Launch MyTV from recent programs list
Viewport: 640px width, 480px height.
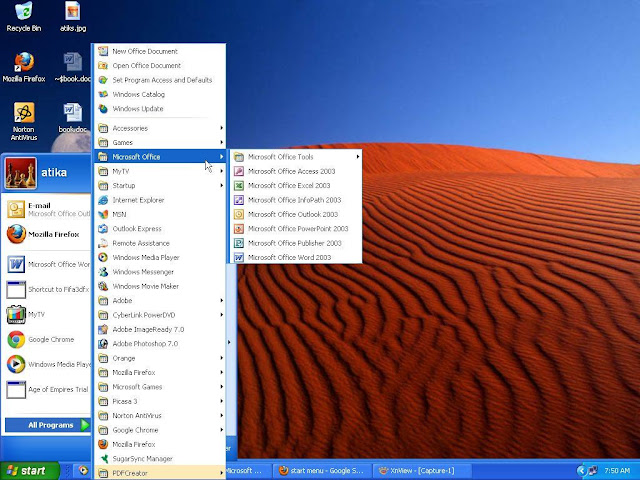pos(47,314)
